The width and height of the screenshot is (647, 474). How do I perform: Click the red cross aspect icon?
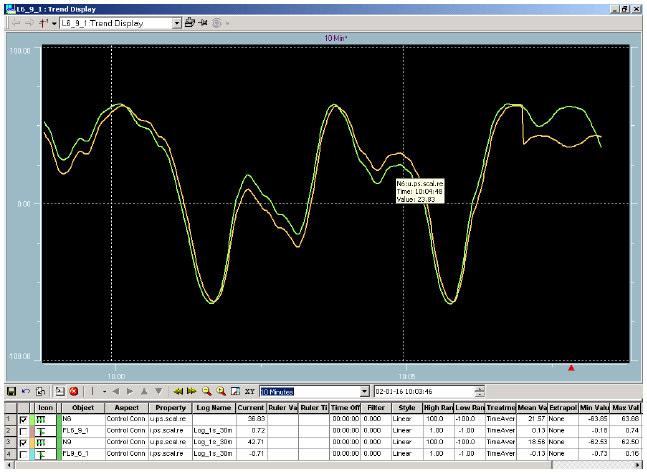point(43,23)
